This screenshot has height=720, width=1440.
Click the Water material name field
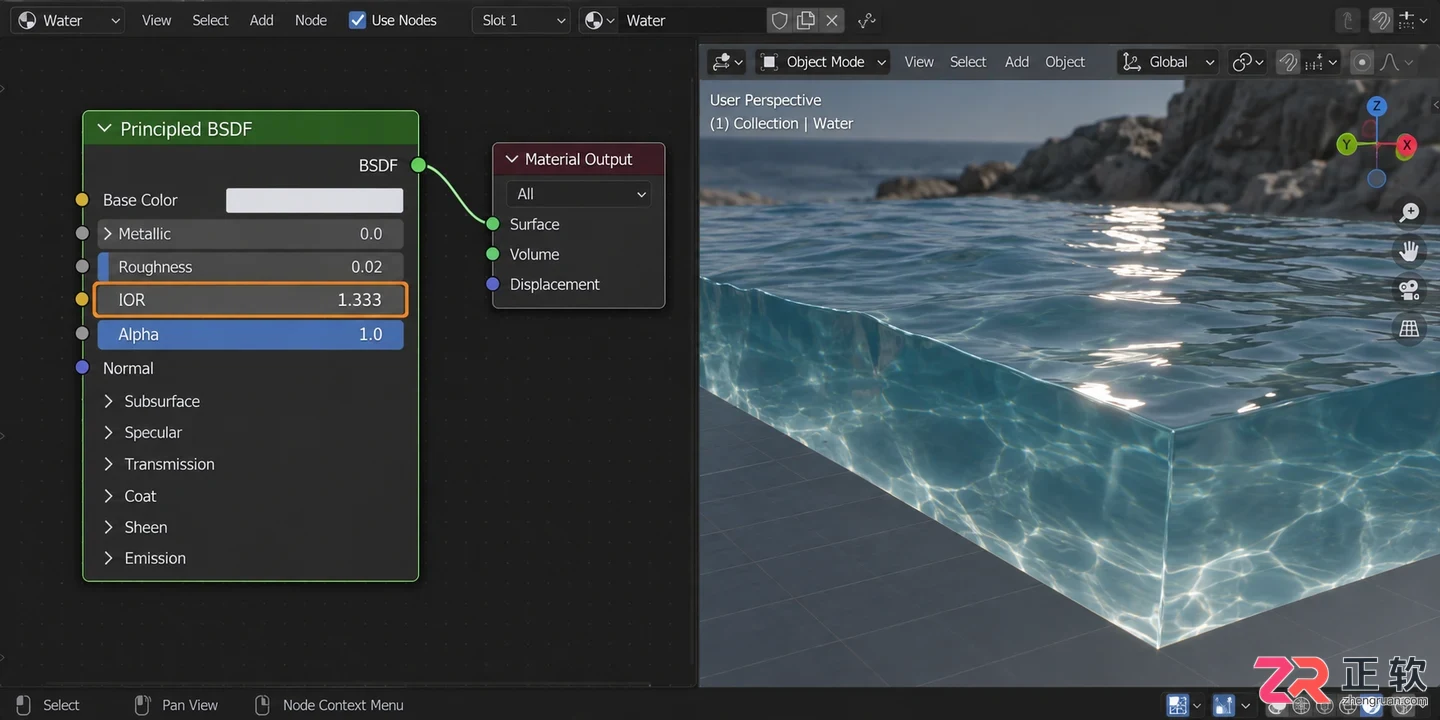pyautogui.click(x=692, y=20)
